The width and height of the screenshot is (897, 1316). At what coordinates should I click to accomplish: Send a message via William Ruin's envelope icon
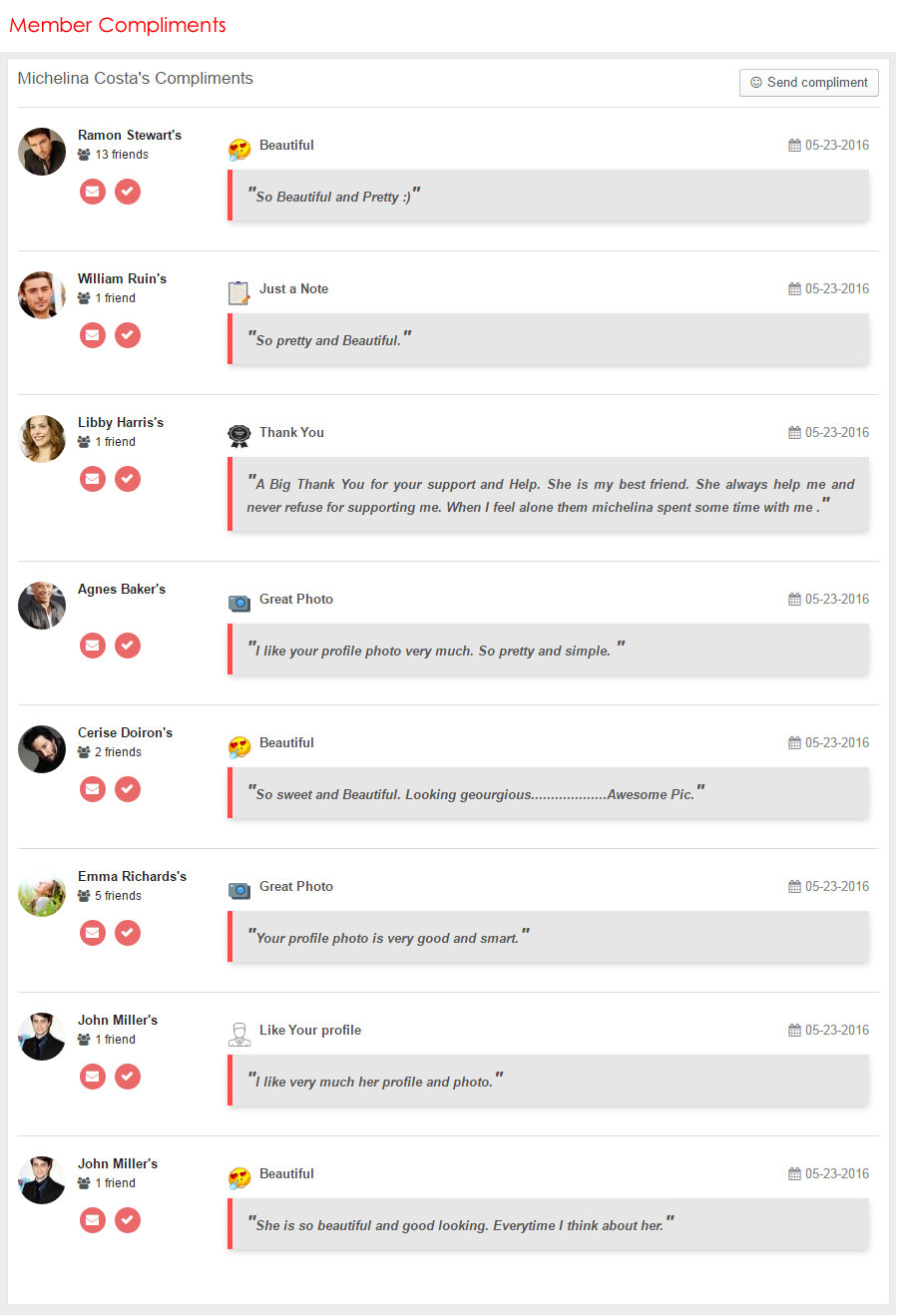[93, 335]
